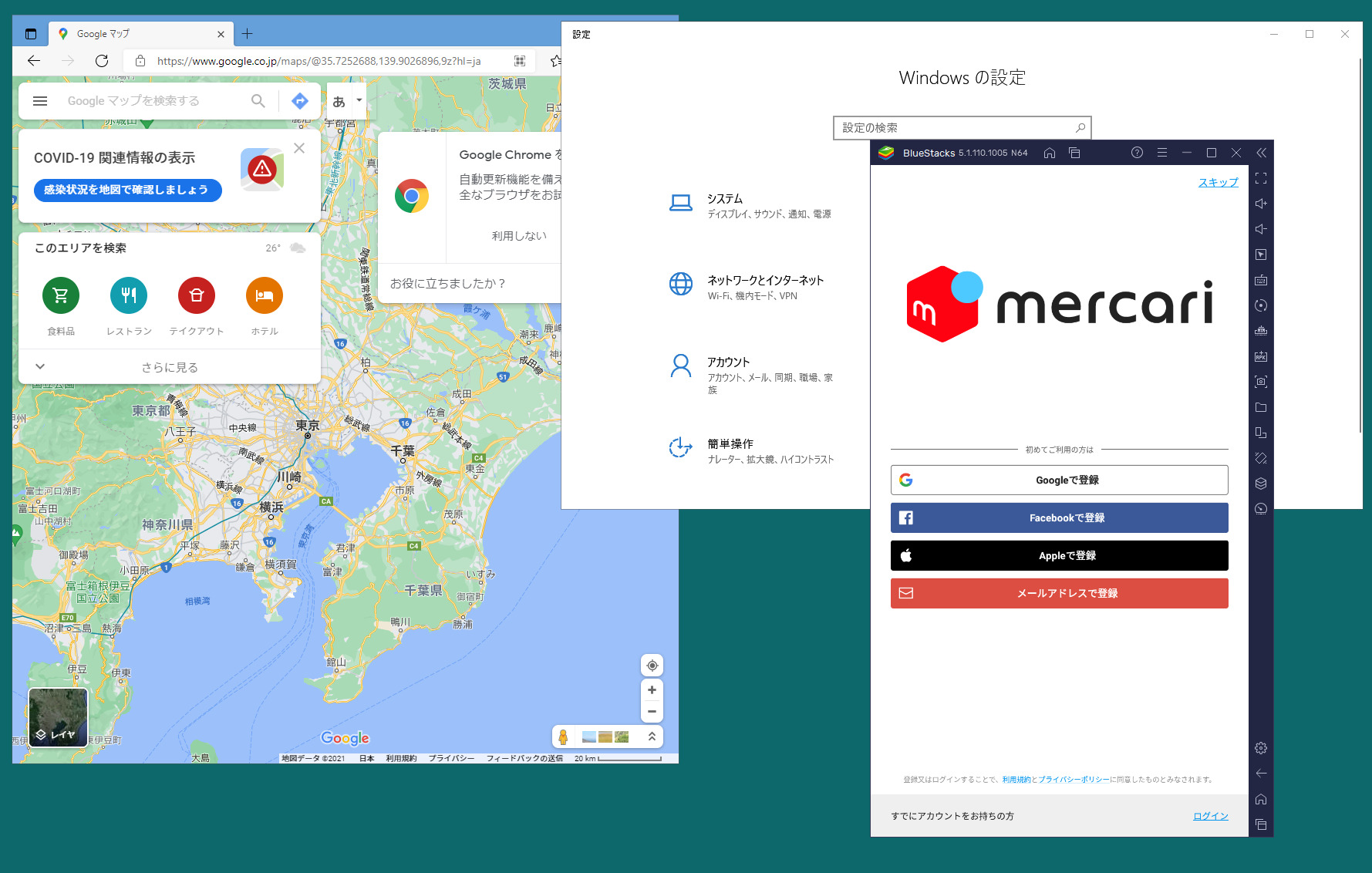Open BlueStacks home screen from title bar
1372x873 pixels.
(1050, 153)
